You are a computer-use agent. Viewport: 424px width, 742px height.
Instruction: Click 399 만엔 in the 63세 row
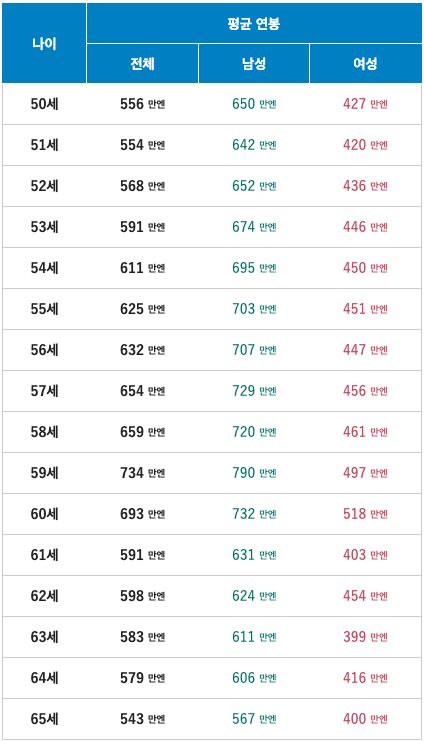pos(365,637)
